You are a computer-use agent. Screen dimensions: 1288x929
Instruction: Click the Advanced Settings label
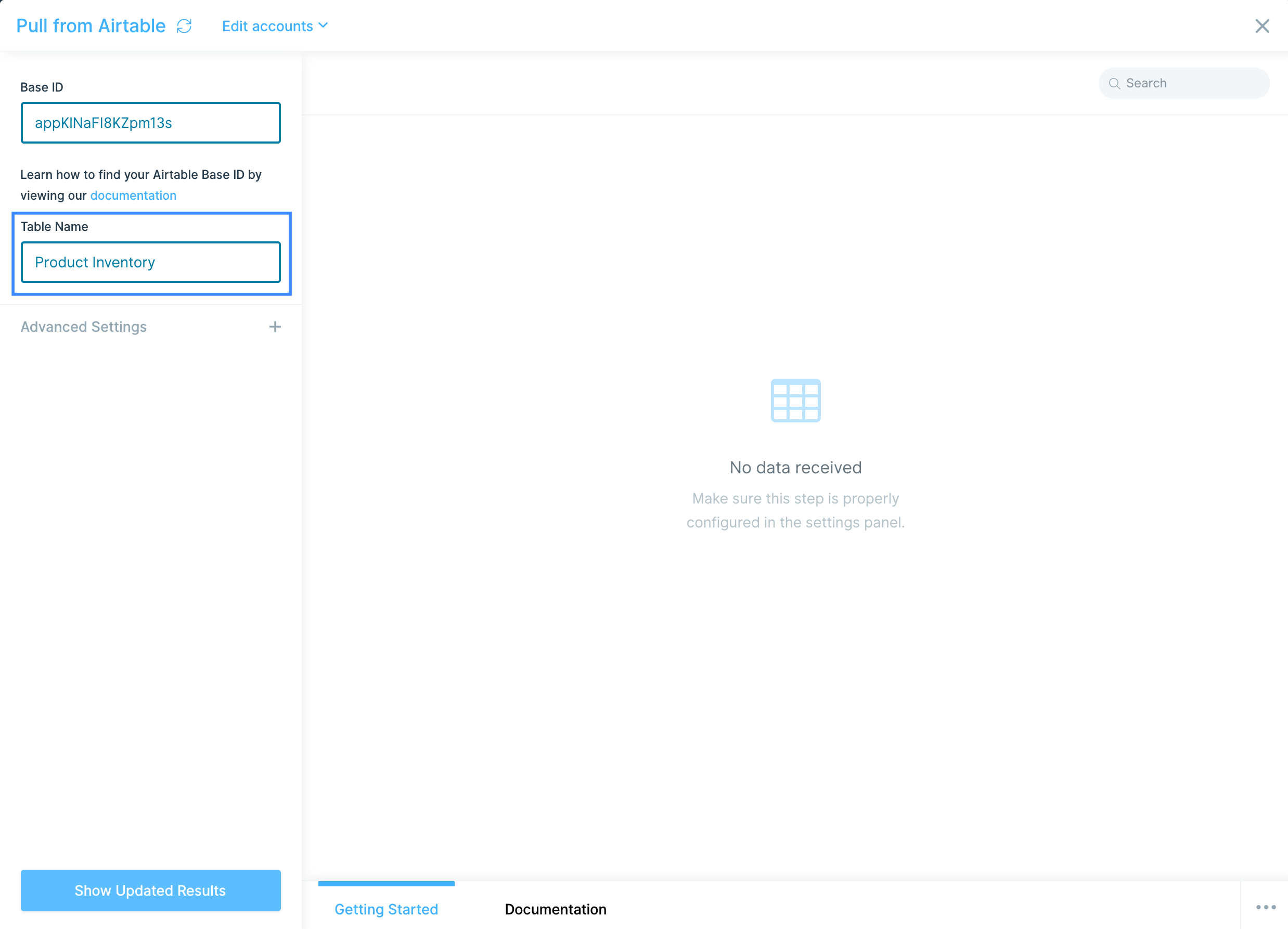(83, 327)
